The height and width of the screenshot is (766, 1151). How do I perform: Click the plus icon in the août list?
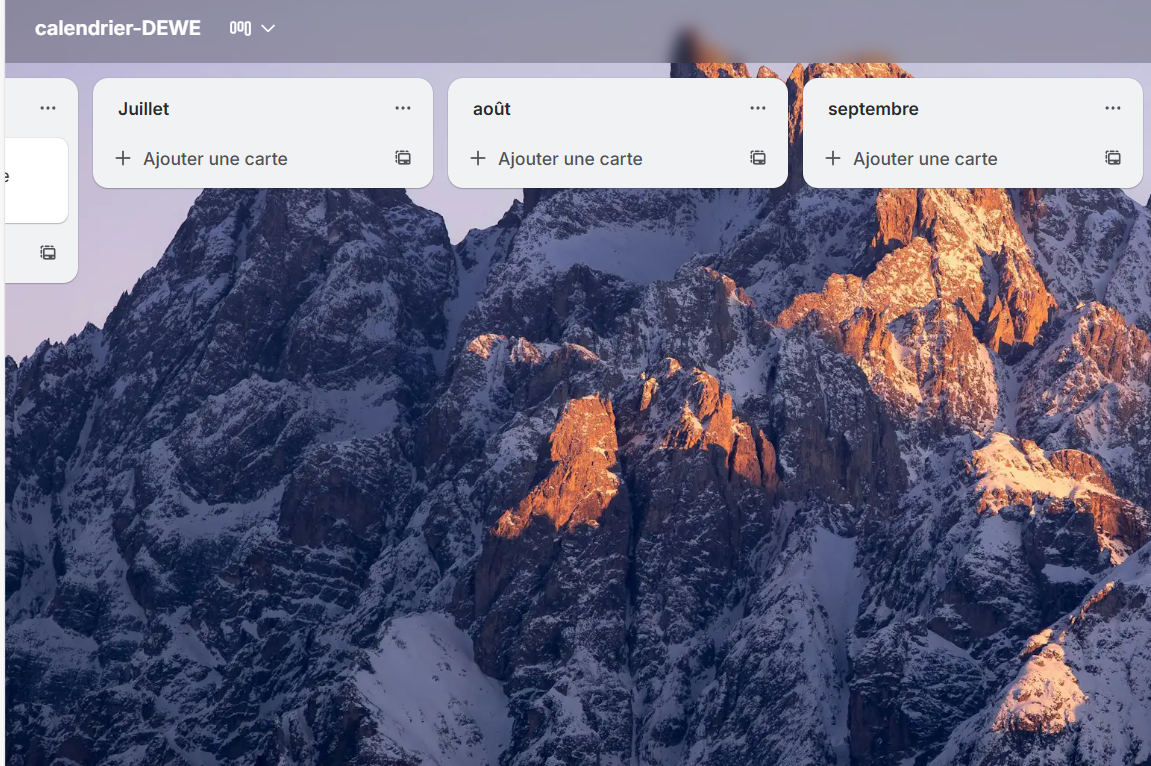pyautogui.click(x=478, y=158)
